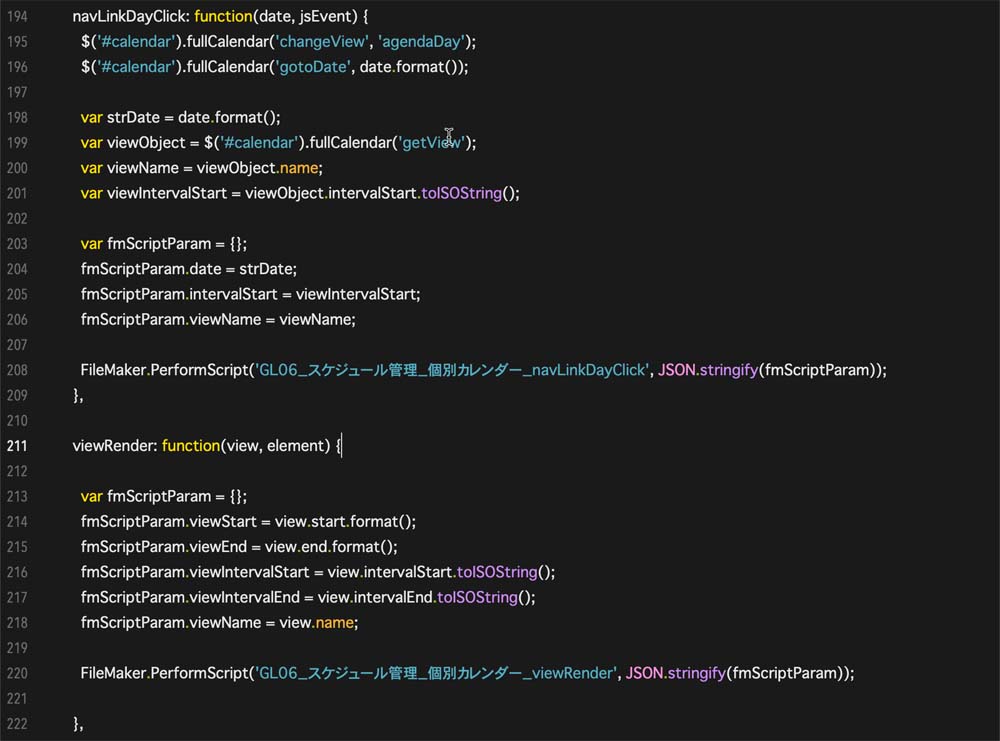The image size is (1000, 741).
Task: Click the 'gotoDate' string on line 196
Action: pos(312,67)
